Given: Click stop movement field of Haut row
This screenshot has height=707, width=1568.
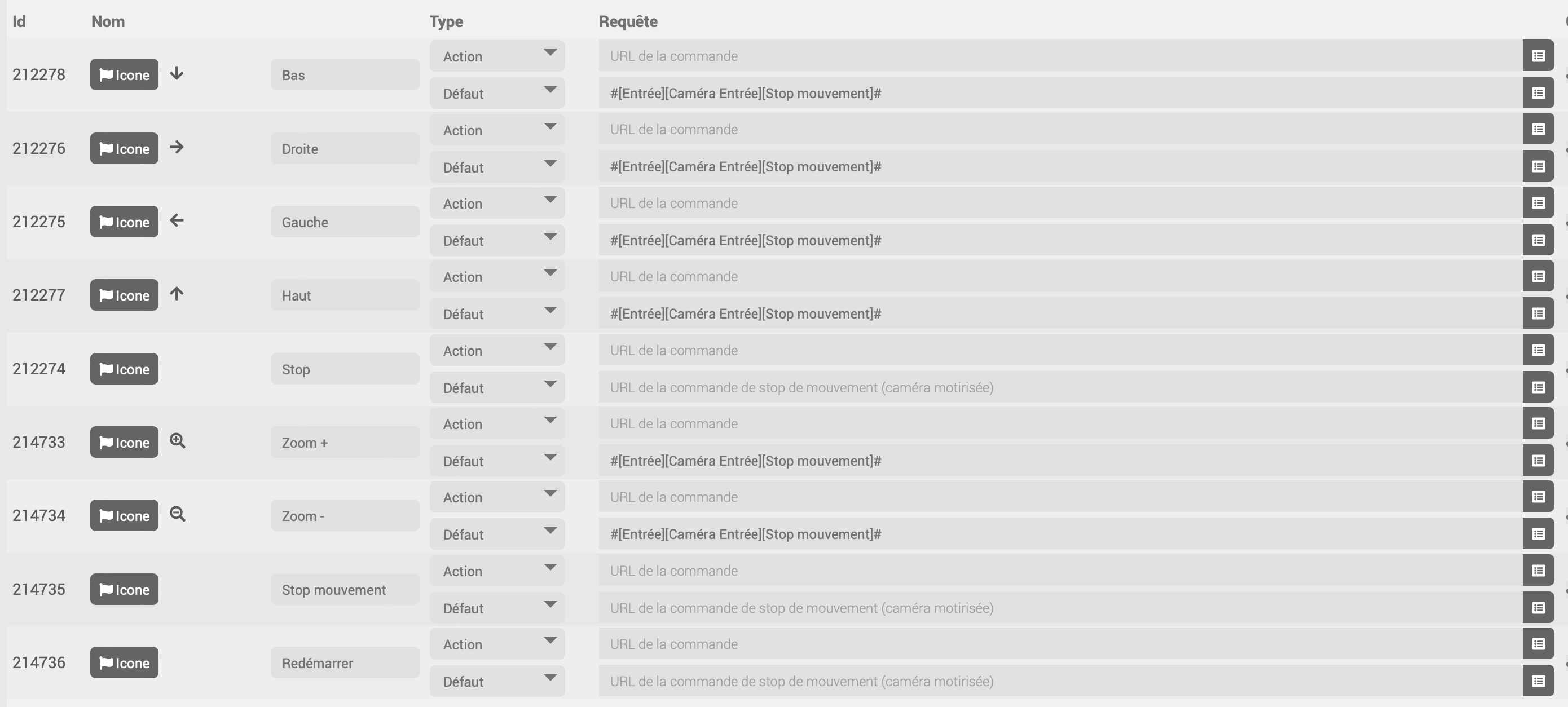Looking at the screenshot, I should pos(1060,314).
